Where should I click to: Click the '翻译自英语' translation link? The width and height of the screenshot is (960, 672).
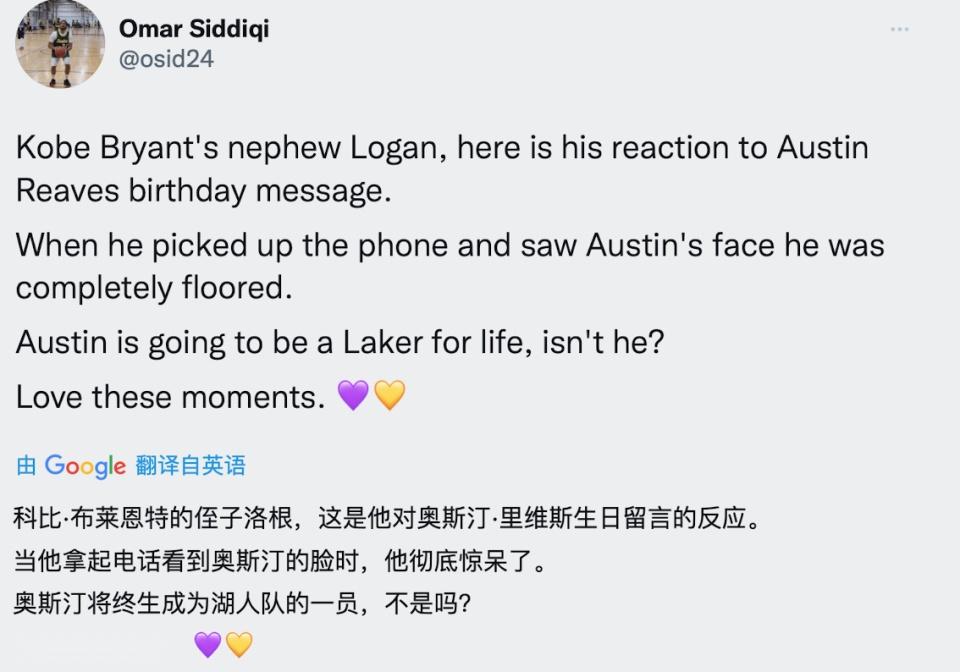coord(190,466)
